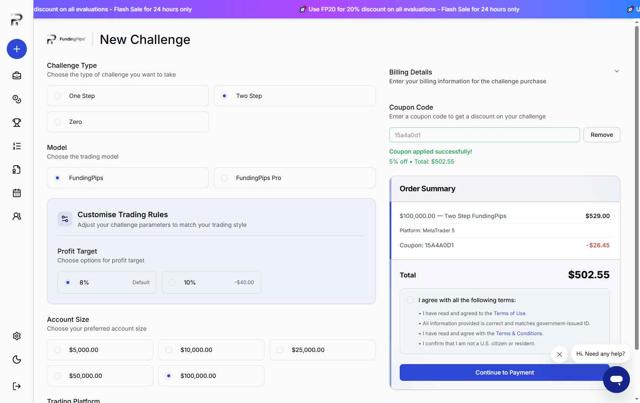Screen dimensions: 640x403
Task: Open the document certificate icon in sidebar
Action: (17, 169)
